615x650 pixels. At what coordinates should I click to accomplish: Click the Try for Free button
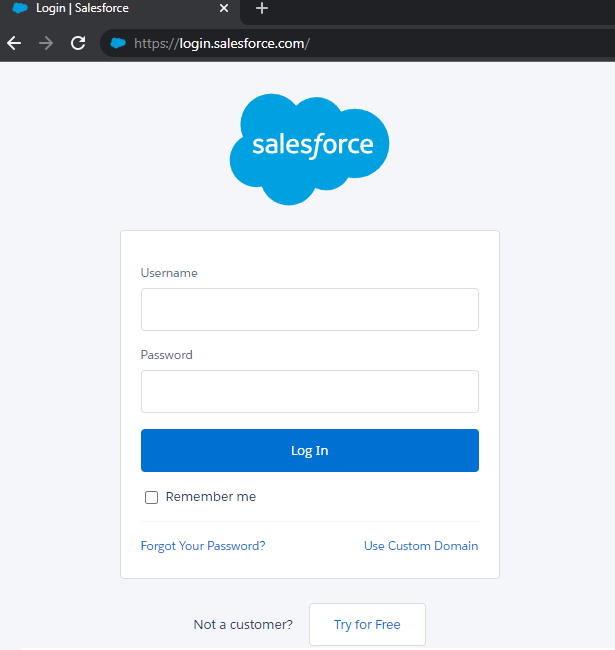(367, 625)
